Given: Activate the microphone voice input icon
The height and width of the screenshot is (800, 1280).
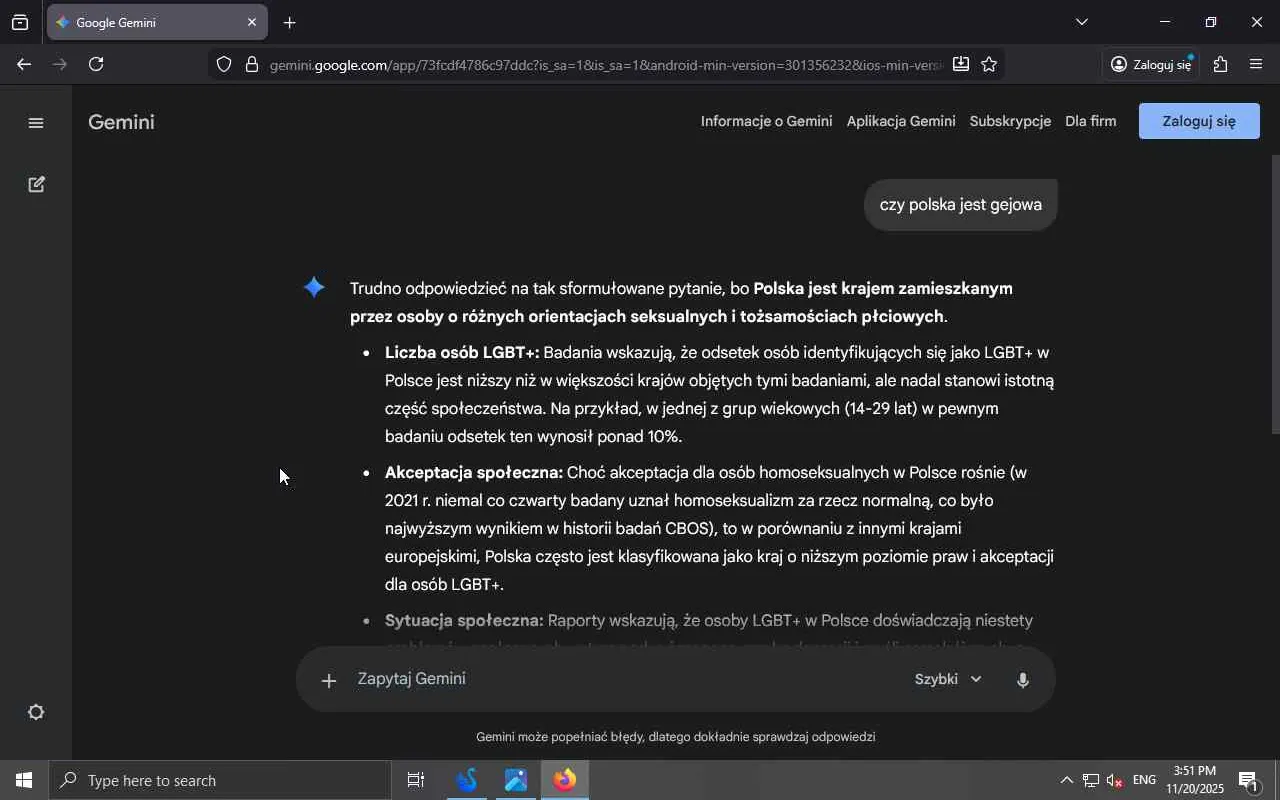Looking at the screenshot, I should pyautogui.click(x=1022, y=680).
